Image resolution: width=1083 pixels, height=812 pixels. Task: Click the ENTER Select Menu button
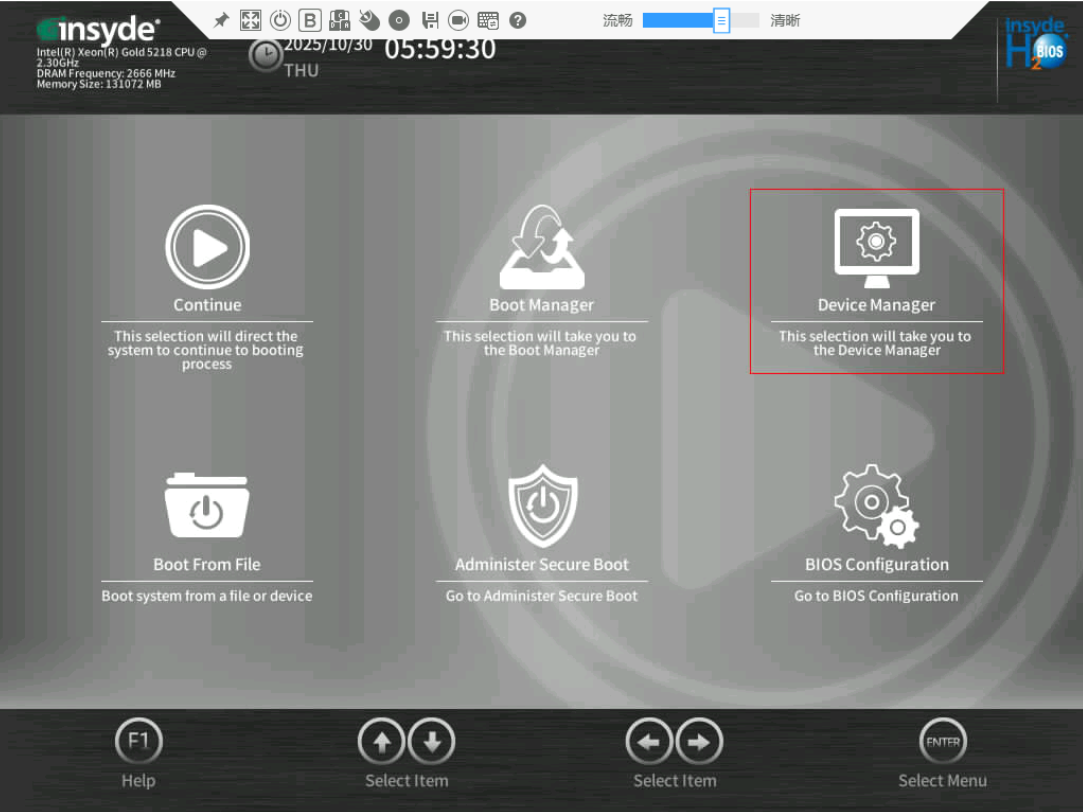pyautogui.click(x=942, y=742)
